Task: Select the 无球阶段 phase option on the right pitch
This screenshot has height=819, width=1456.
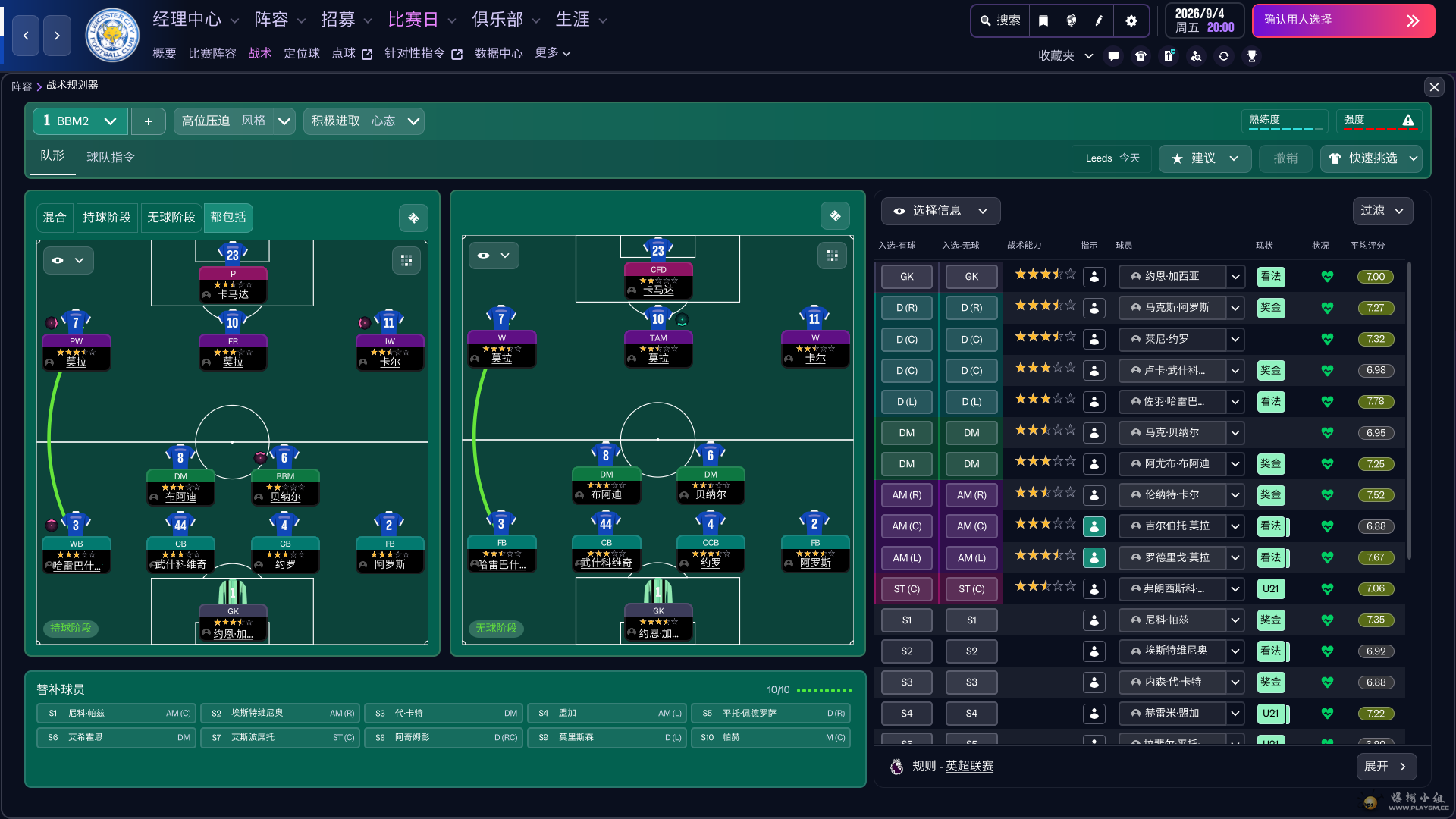Action: coord(496,628)
